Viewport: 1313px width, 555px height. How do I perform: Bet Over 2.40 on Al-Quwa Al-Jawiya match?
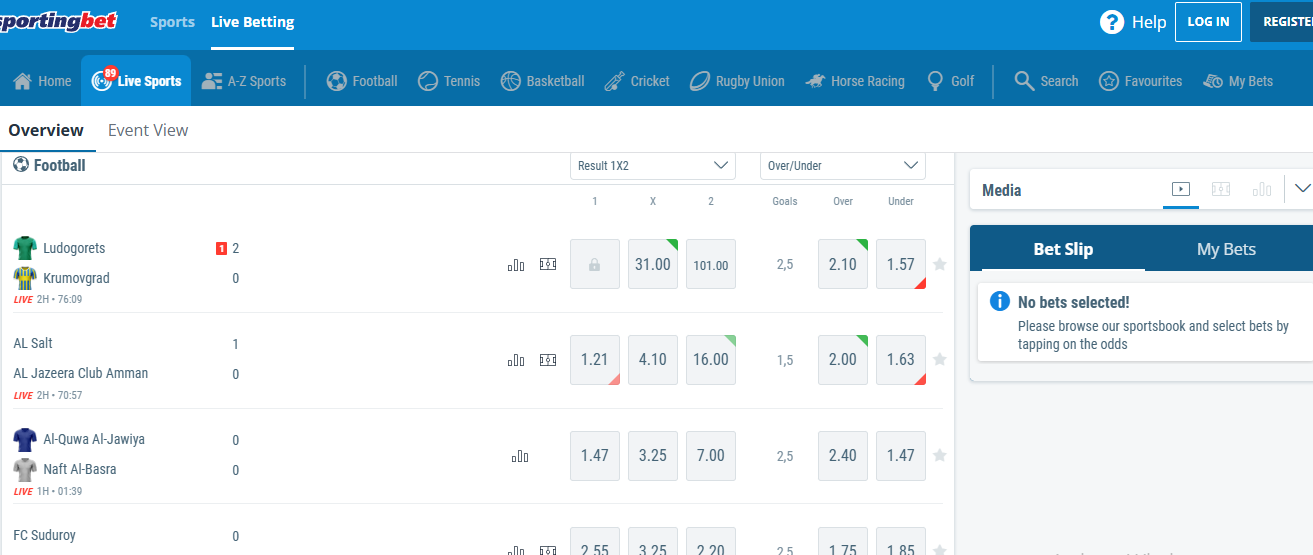click(x=843, y=456)
